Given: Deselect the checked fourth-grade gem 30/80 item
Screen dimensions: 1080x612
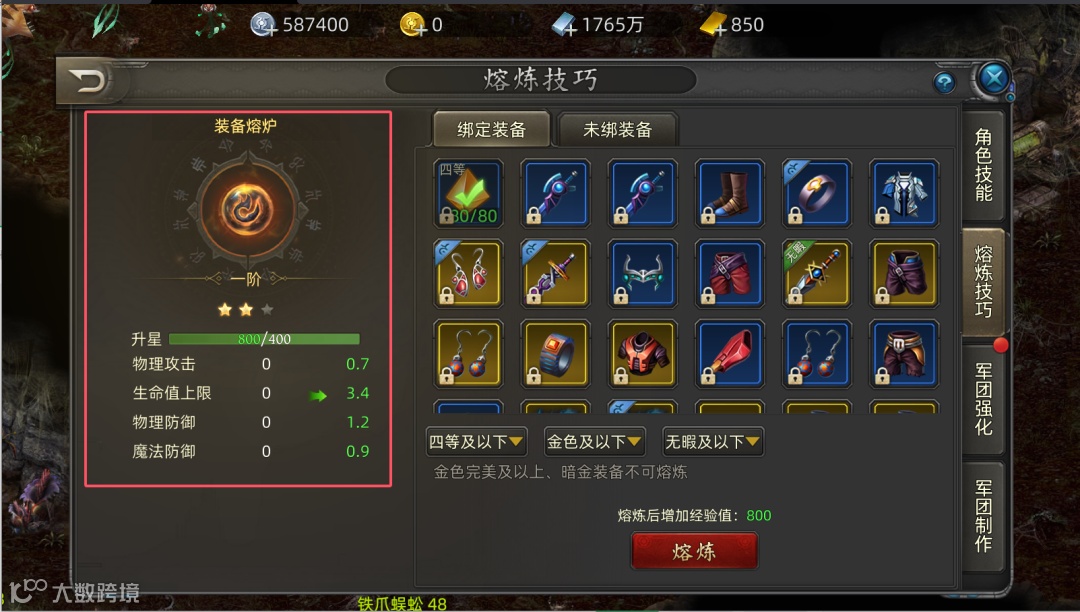Looking at the screenshot, I should 468,193.
